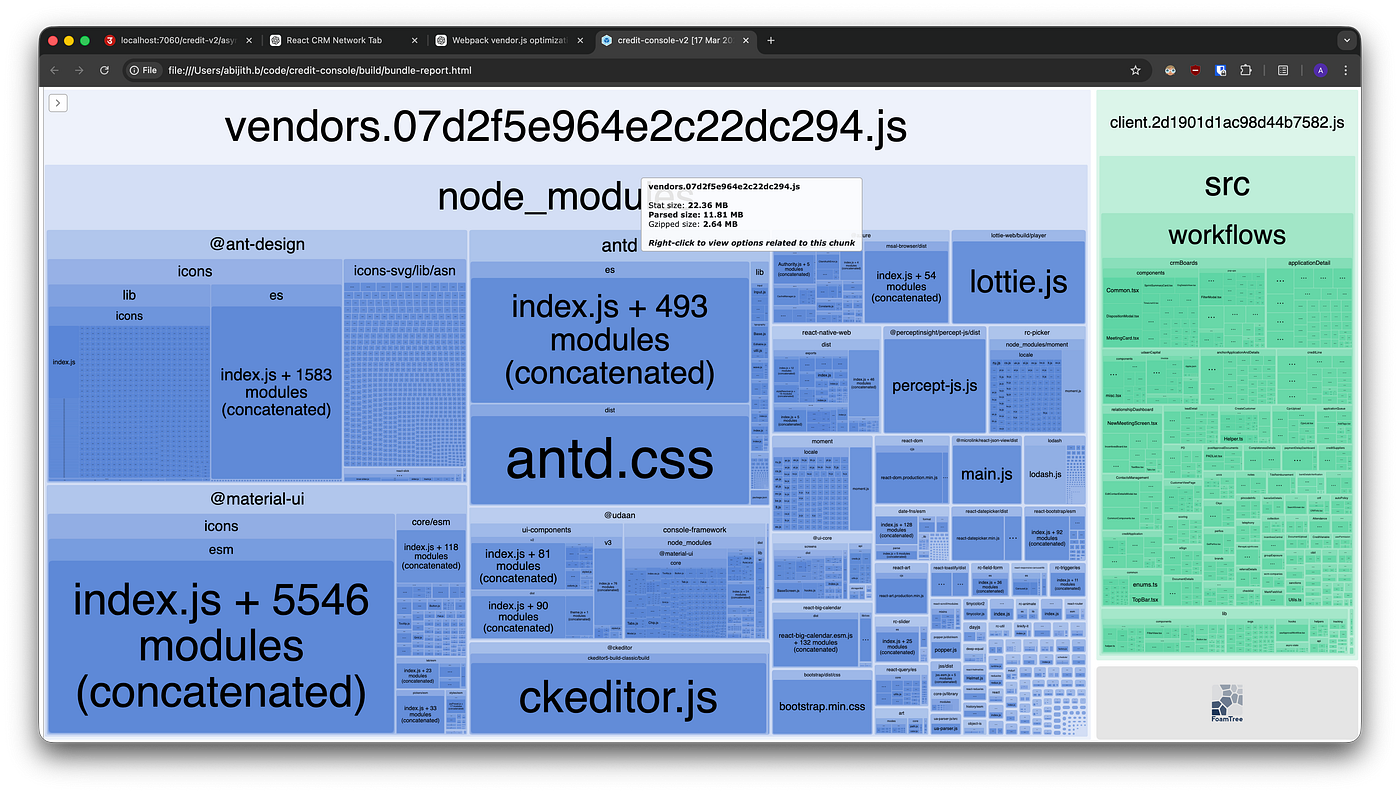
Task: Select the vendors.07d2f5e964e2c22dc294.js chunk header
Action: tap(565, 127)
